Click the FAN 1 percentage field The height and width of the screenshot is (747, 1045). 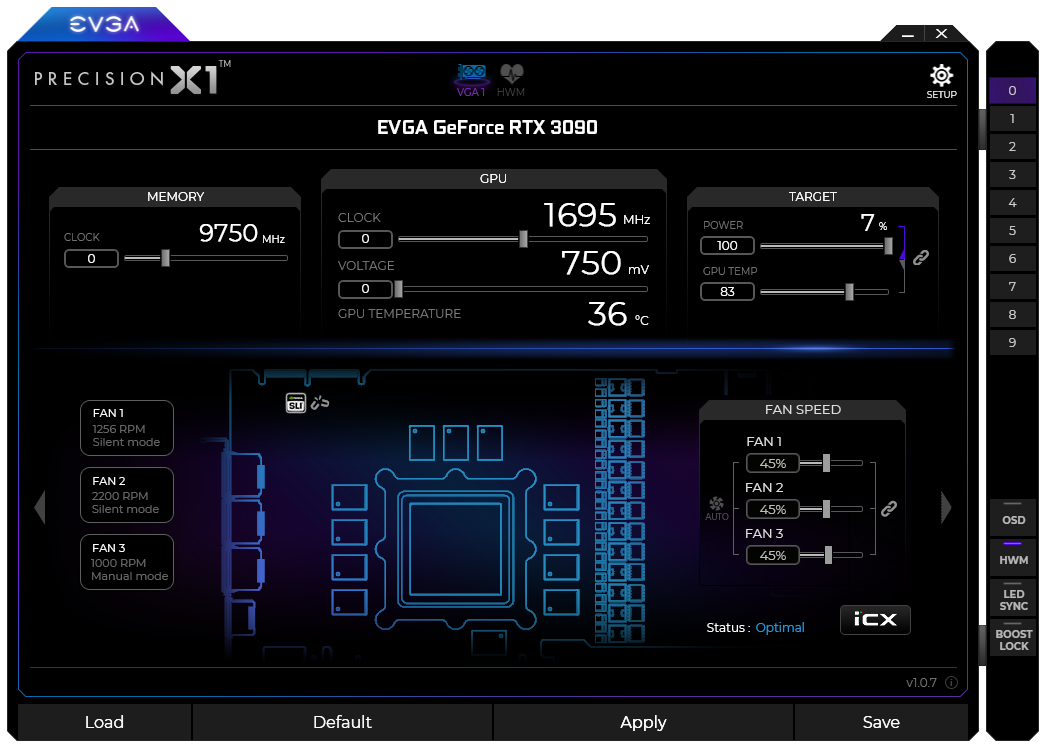pyautogui.click(x=772, y=463)
